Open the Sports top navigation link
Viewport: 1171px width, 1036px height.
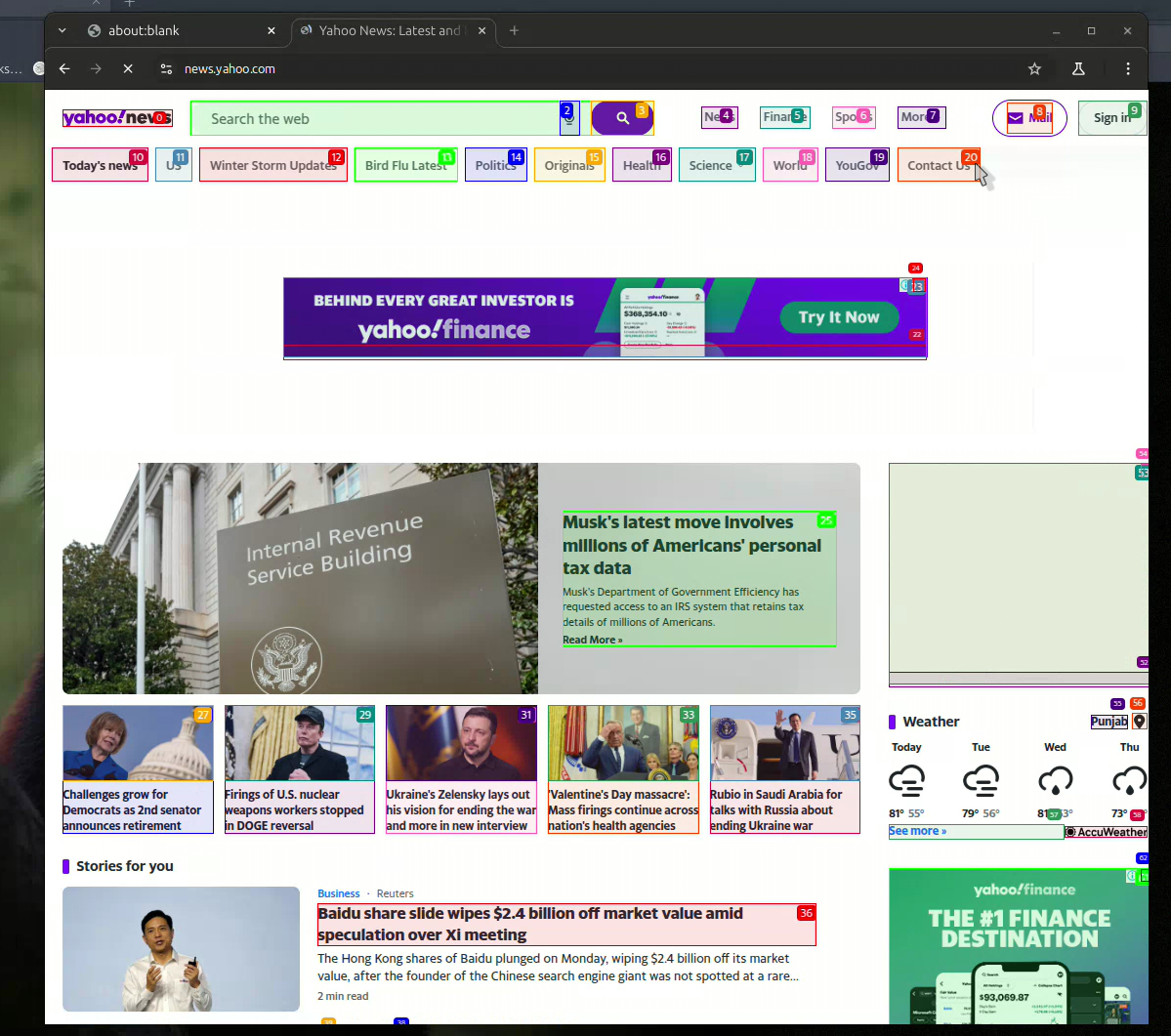click(x=853, y=117)
